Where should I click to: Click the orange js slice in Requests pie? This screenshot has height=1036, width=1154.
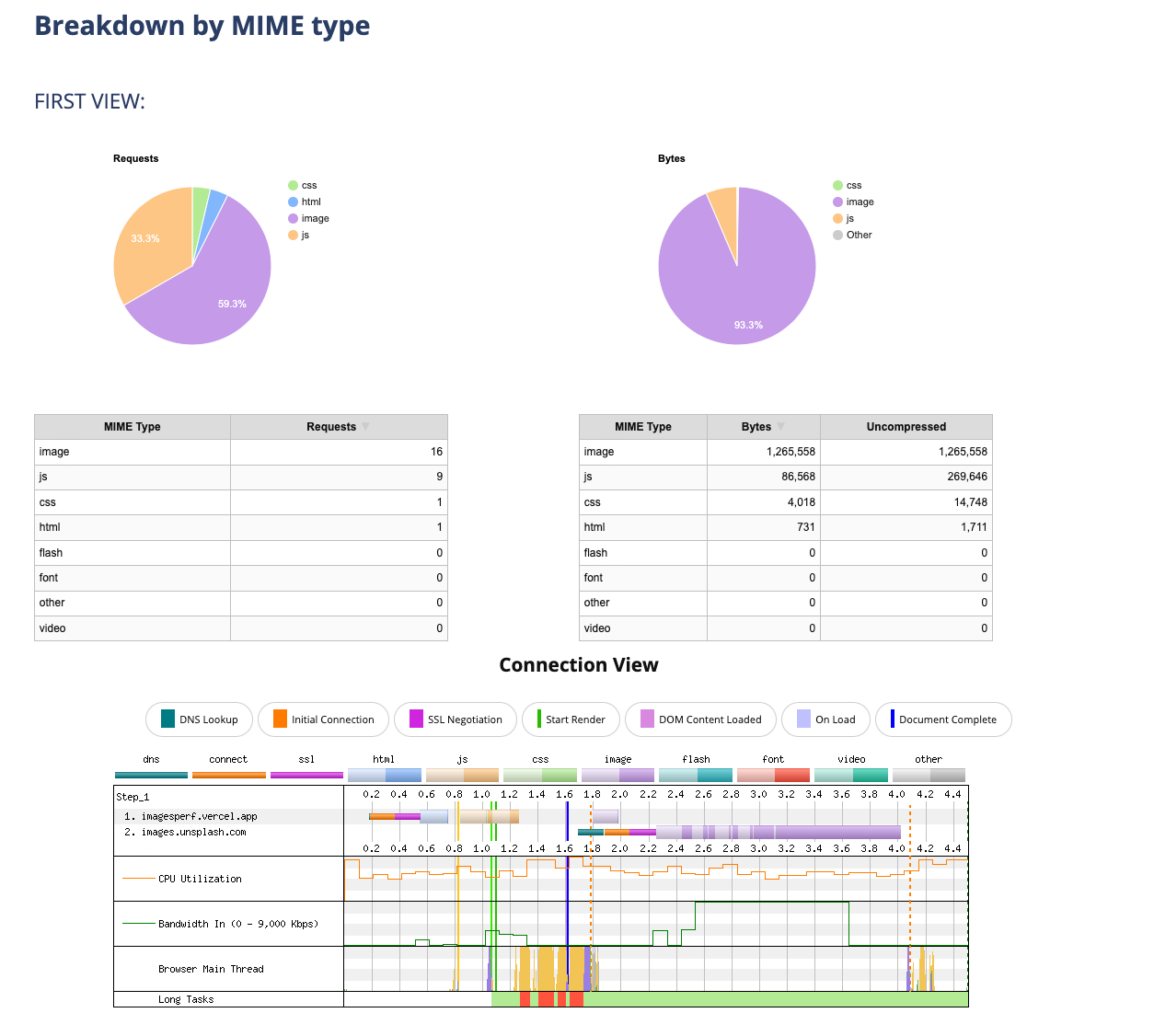coord(147,244)
